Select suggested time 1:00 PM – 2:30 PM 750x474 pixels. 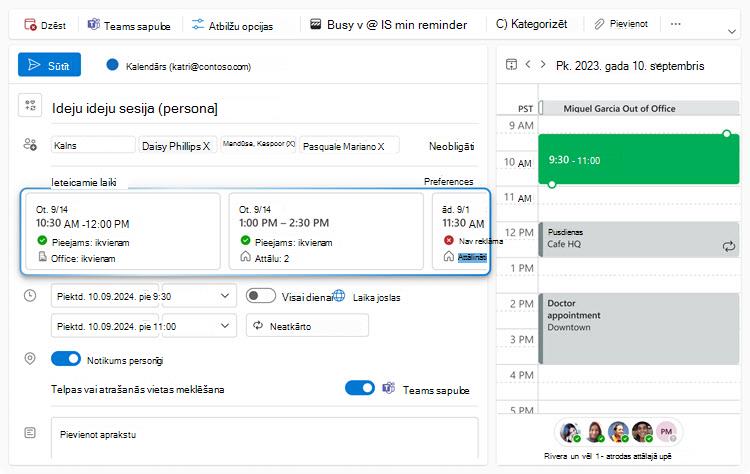(x=326, y=231)
